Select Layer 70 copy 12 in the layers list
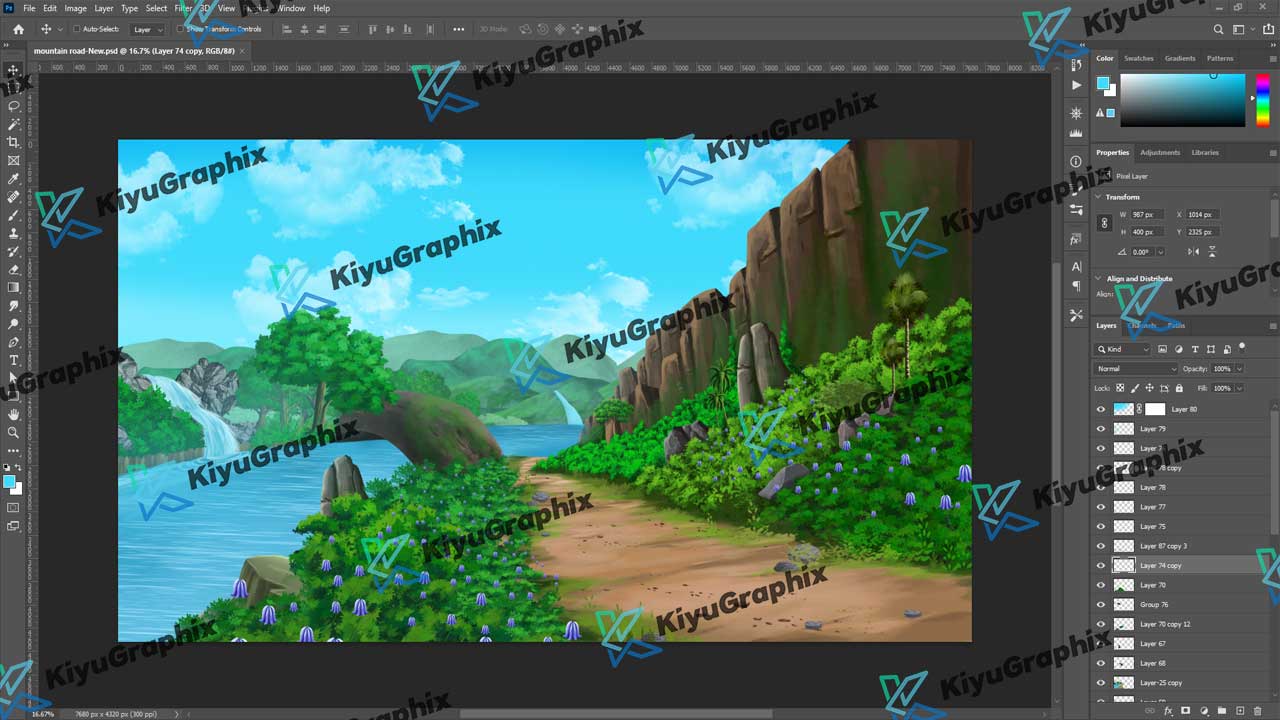Viewport: 1280px width, 720px height. [x=1165, y=624]
